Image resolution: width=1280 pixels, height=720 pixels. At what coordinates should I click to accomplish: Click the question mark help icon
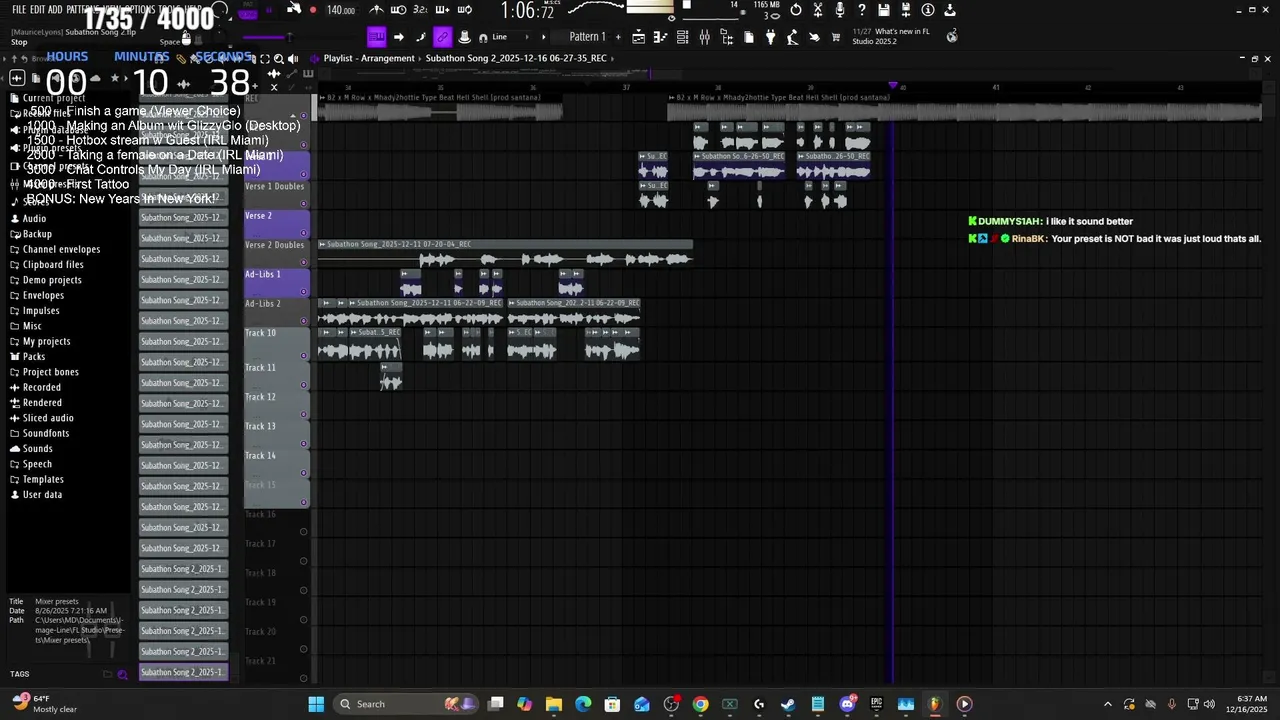pos(862,10)
